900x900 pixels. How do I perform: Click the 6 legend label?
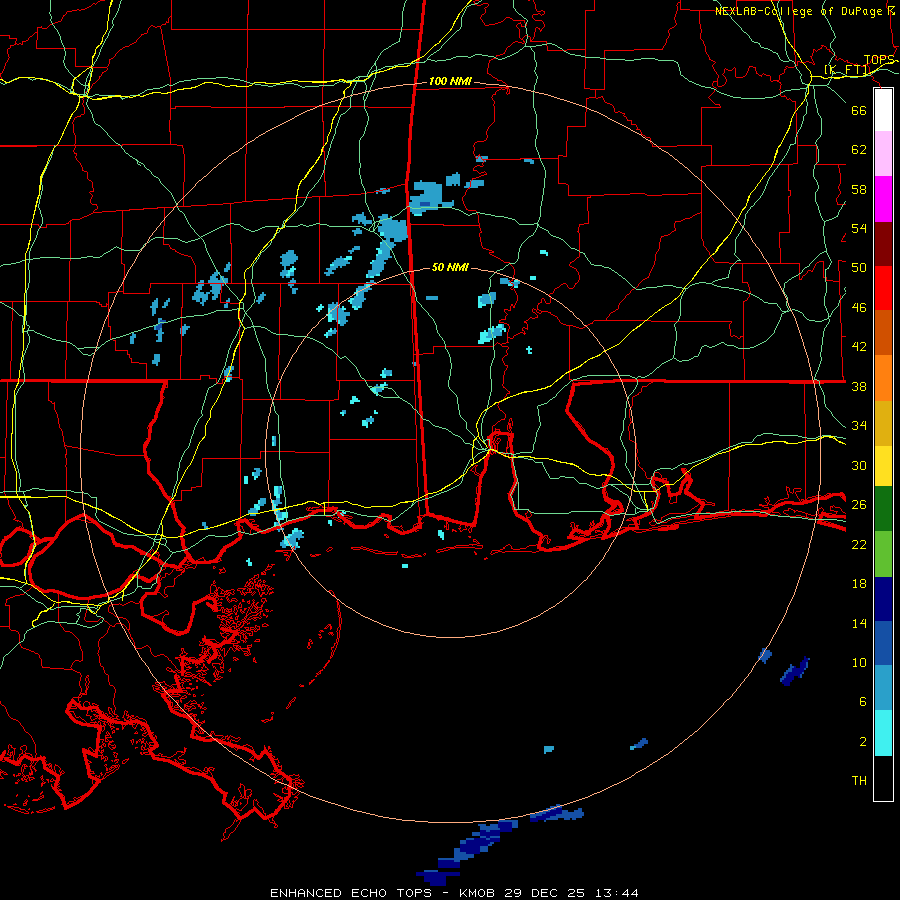[863, 701]
